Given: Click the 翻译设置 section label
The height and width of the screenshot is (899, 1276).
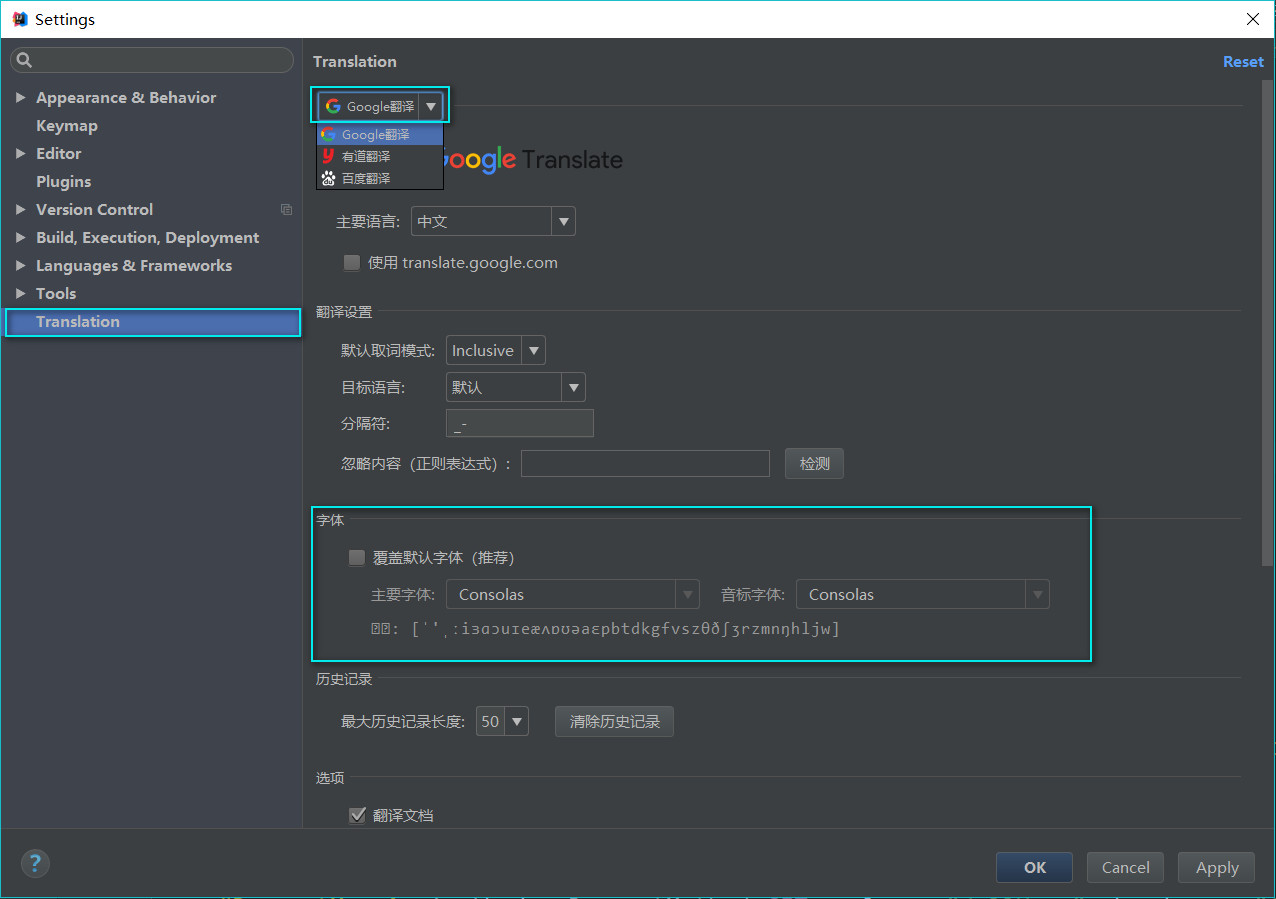Looking at the screenshot, I should point(344,312).
